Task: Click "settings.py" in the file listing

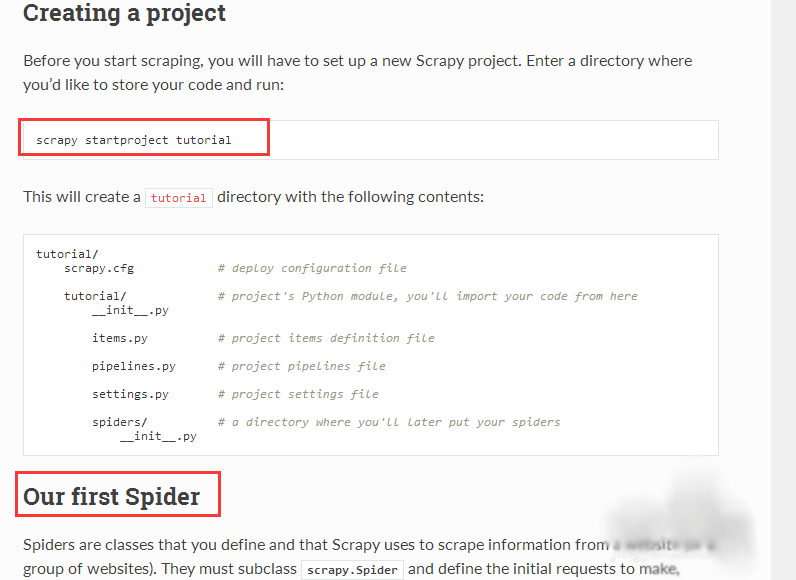Action: point(130,394)
